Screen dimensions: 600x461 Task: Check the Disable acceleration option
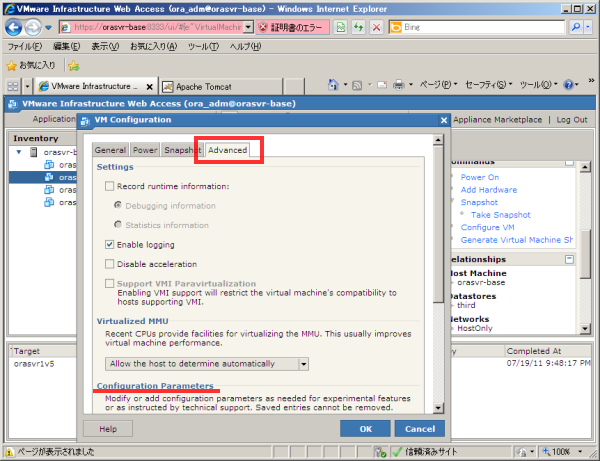(110, 264)
